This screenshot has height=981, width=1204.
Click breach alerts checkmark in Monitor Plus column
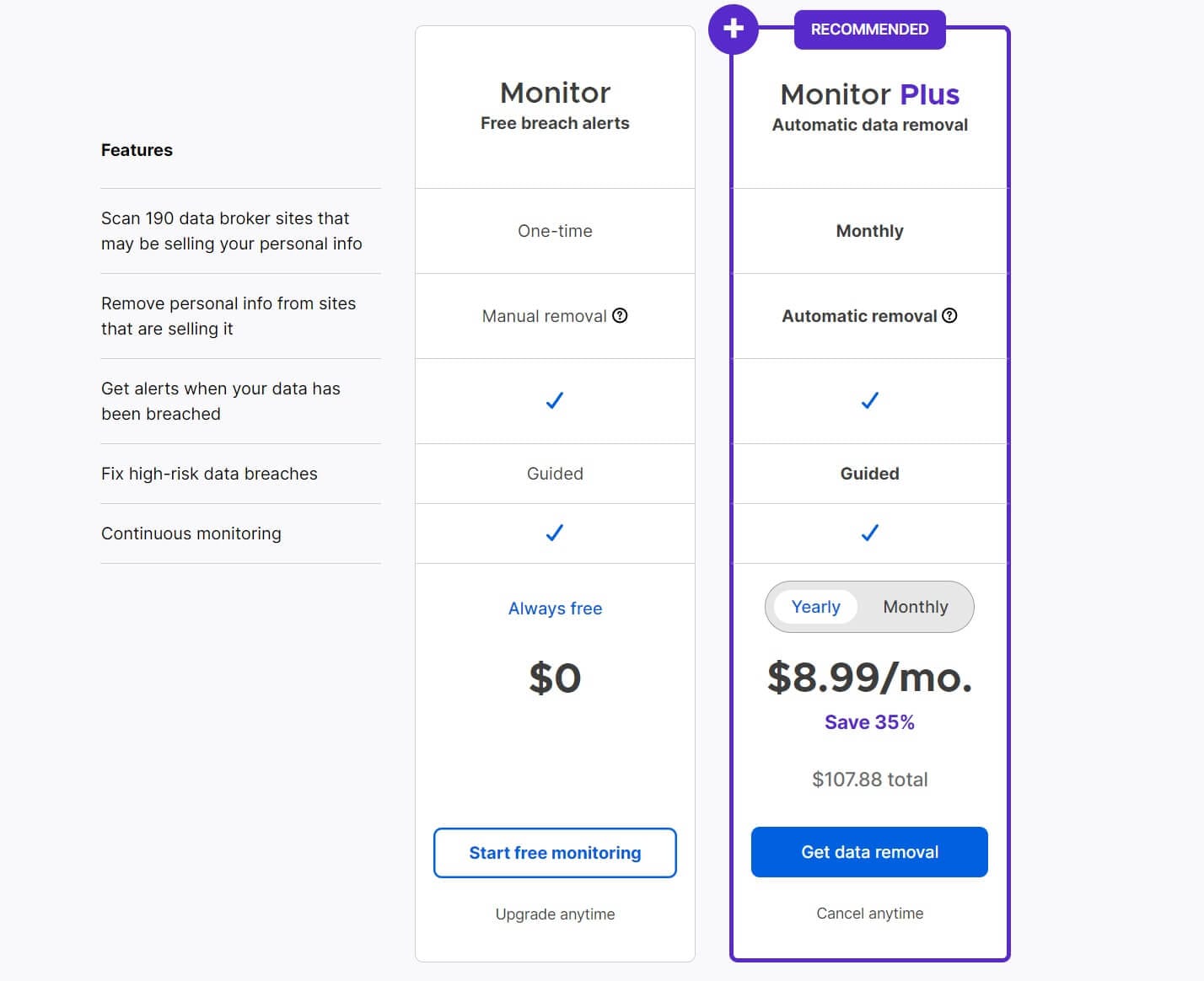pyautogui.click(x=869, y=401)
